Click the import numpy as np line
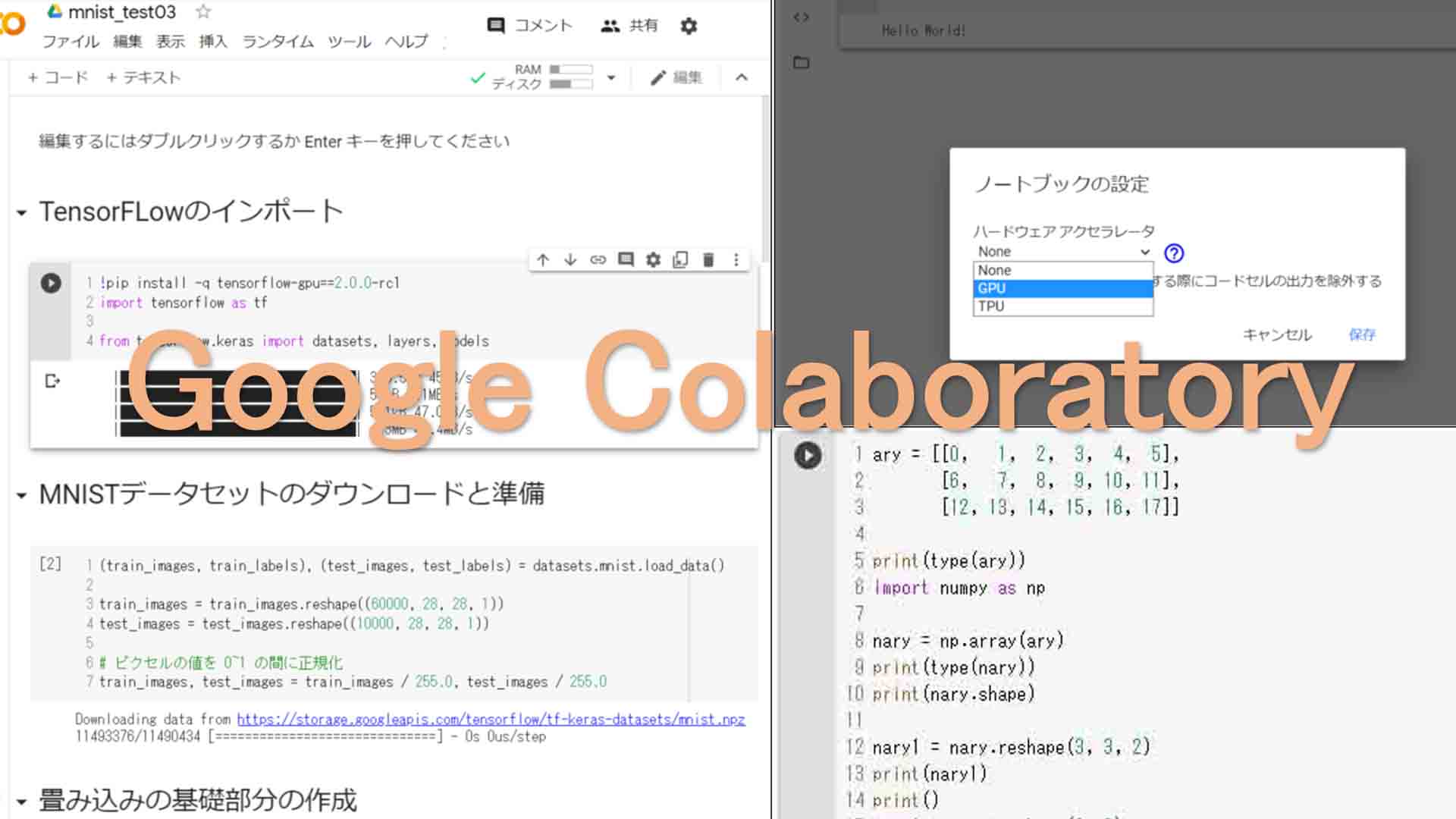Image resolution: width=1456 pixels, height=819 pixels. 959,588
